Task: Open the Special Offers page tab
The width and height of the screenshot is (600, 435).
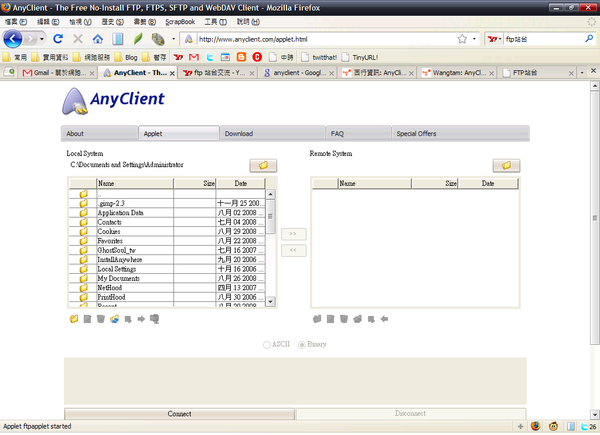Action: (461, 134)
